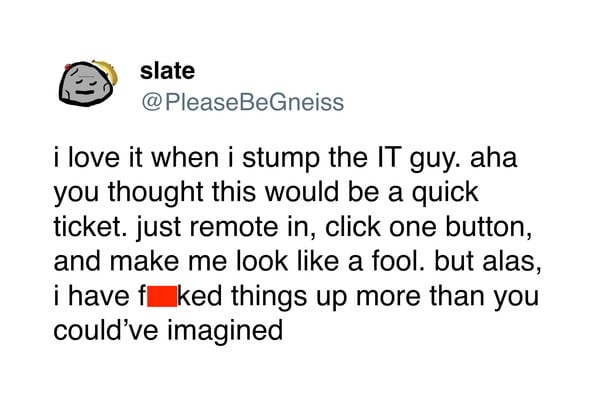
Task: Click the word thought in the tweet
Action: [x=155, y=192]
